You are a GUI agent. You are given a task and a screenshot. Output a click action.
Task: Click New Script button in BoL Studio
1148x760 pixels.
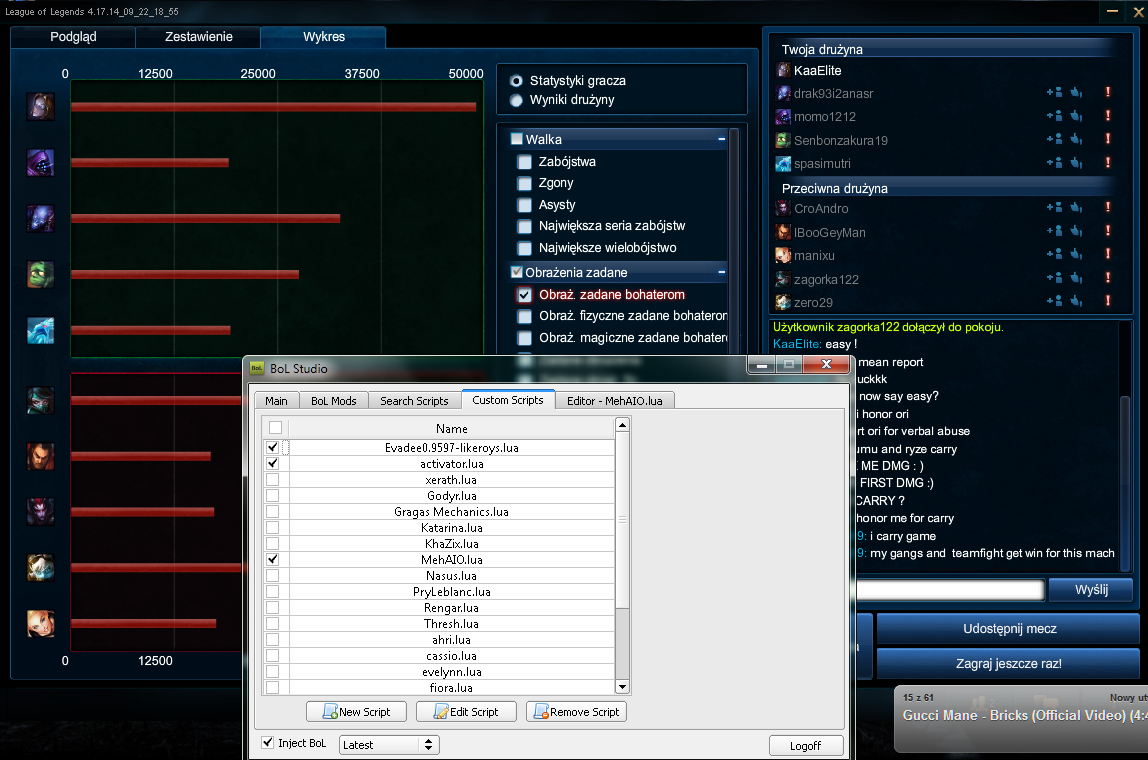click(357, 712)
